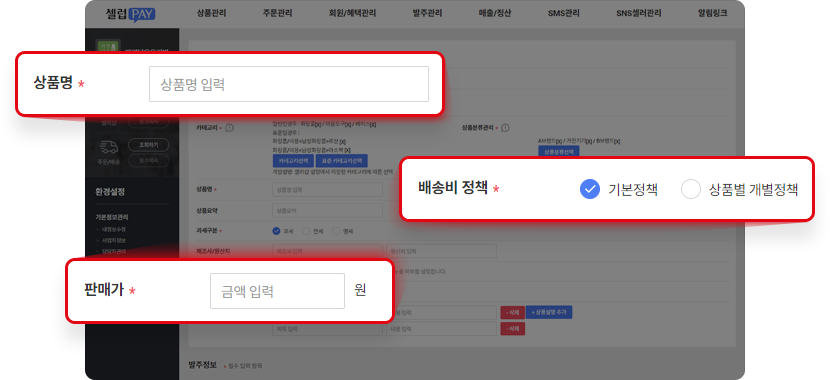Click the 표준 카테고리선택 button

coord(341,161)
